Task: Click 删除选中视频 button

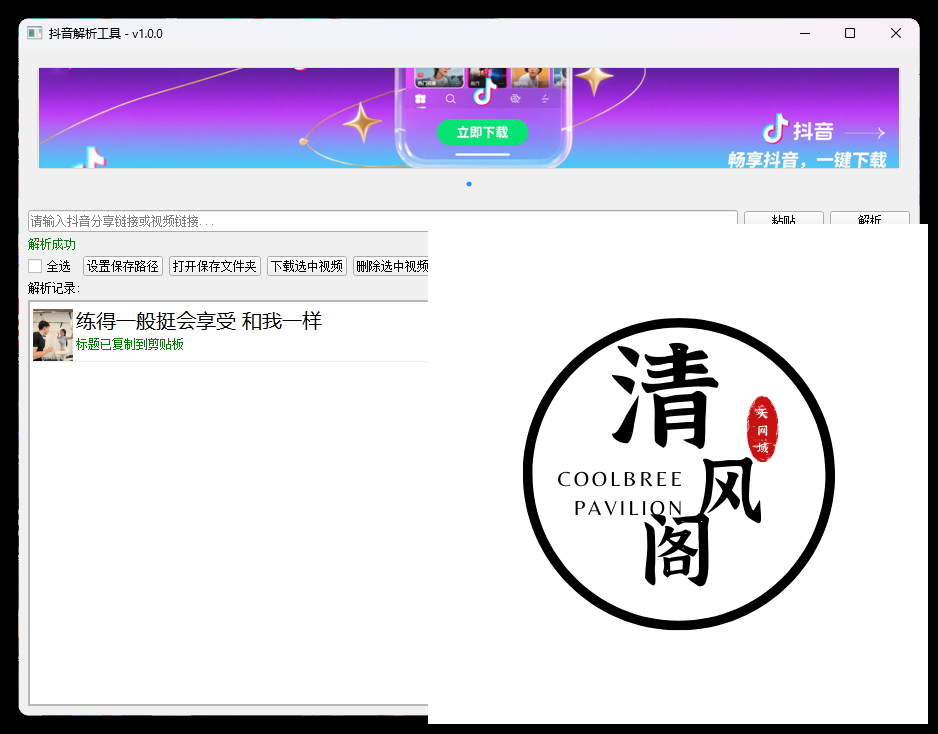Action: click(x=391, y=266)
